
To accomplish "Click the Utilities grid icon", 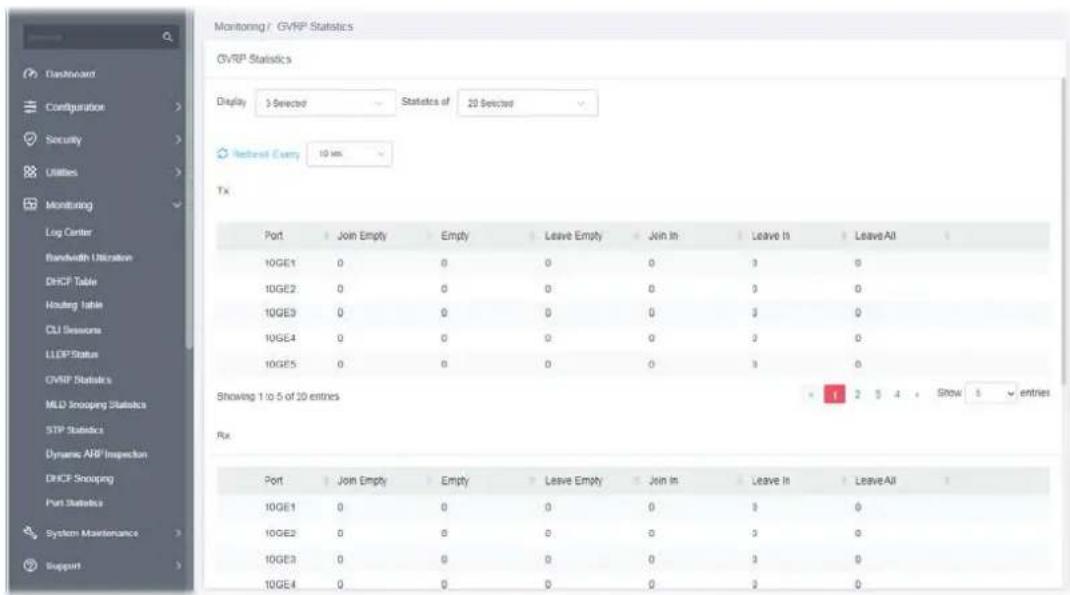I will (x=30, y=172).
